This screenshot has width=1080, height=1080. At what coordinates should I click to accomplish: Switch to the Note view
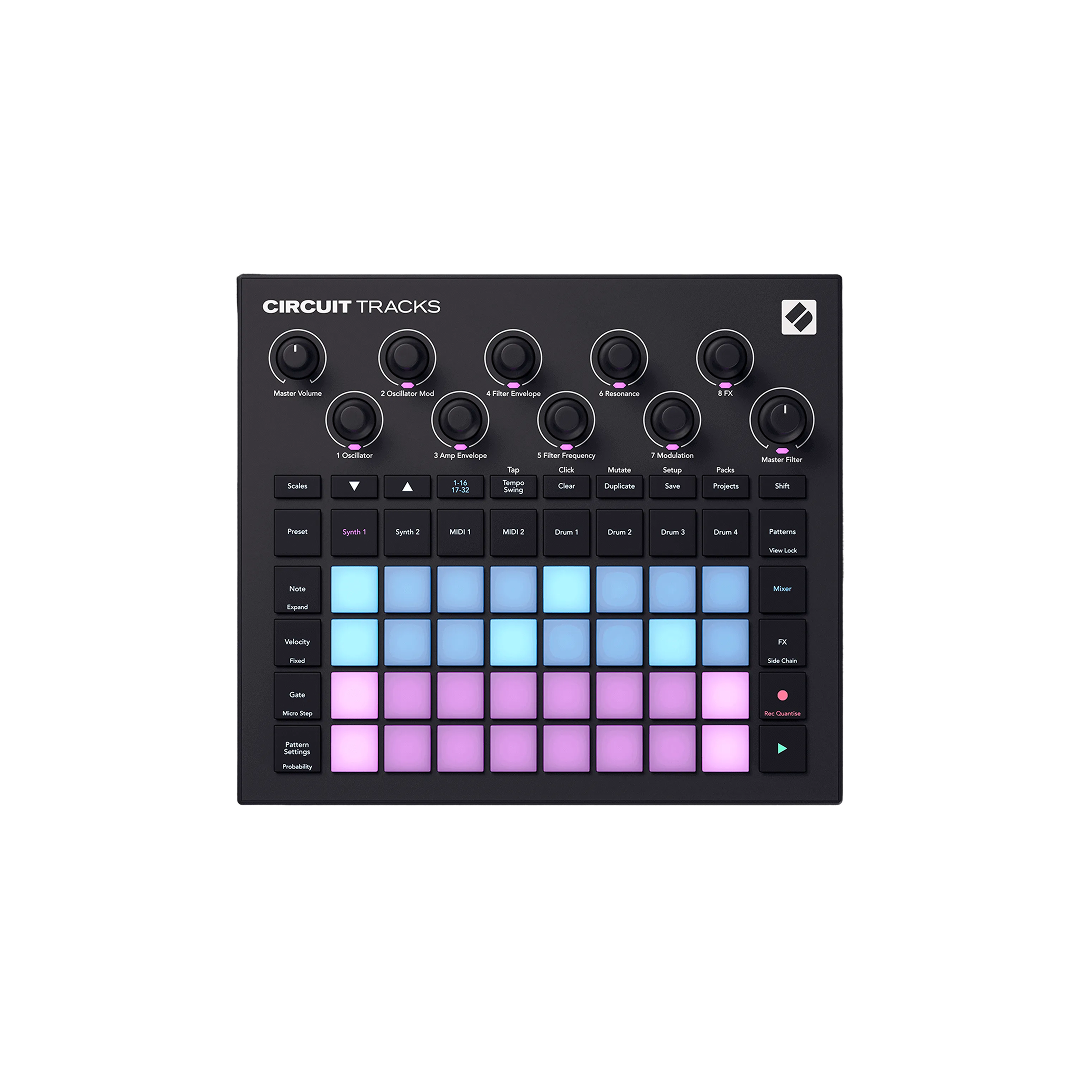297,589
